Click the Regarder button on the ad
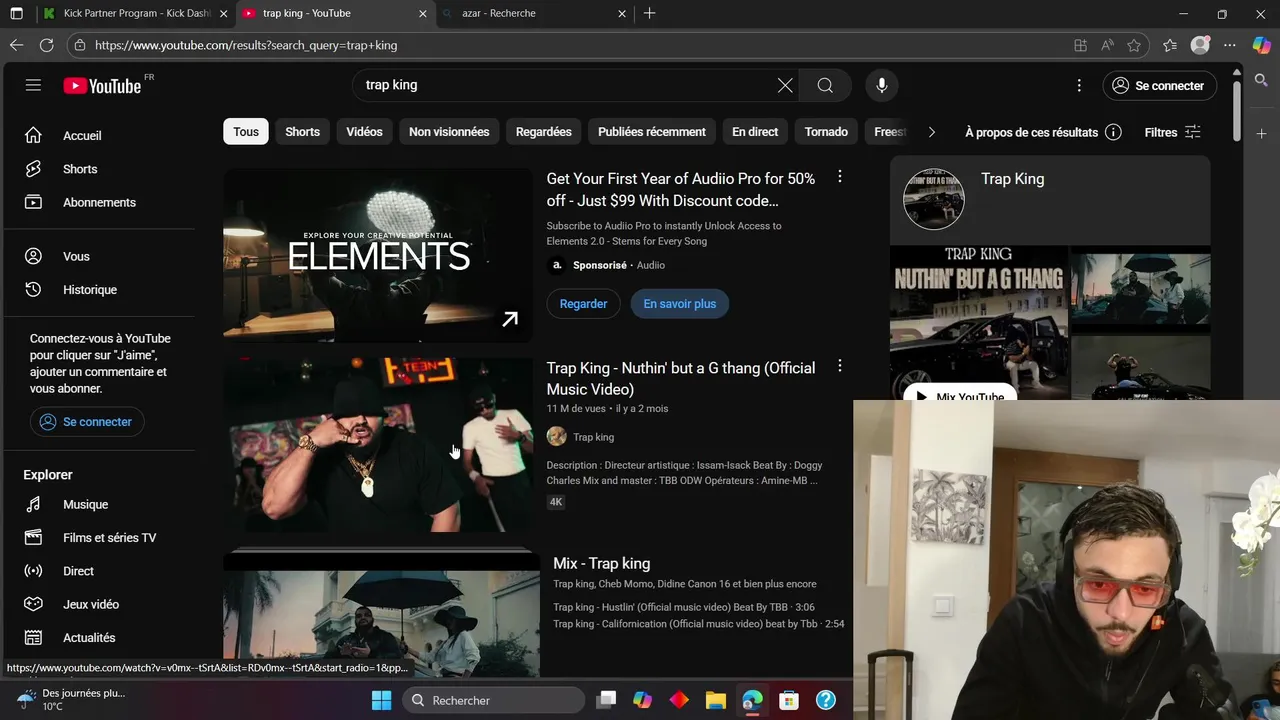Viewport: 1280px width, 720px height. pyautogui.click(x=583, y=304)
